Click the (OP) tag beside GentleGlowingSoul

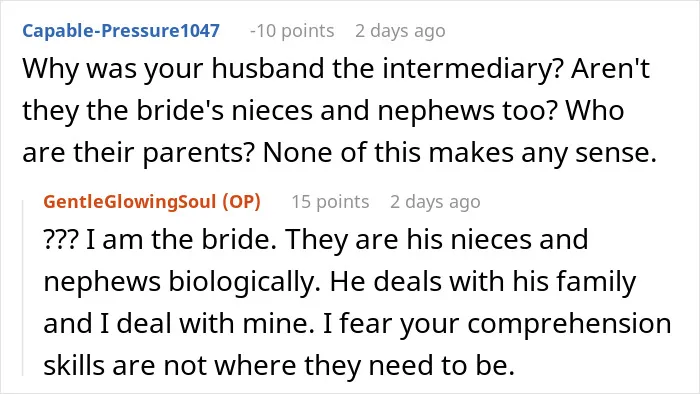coord(242,202)
